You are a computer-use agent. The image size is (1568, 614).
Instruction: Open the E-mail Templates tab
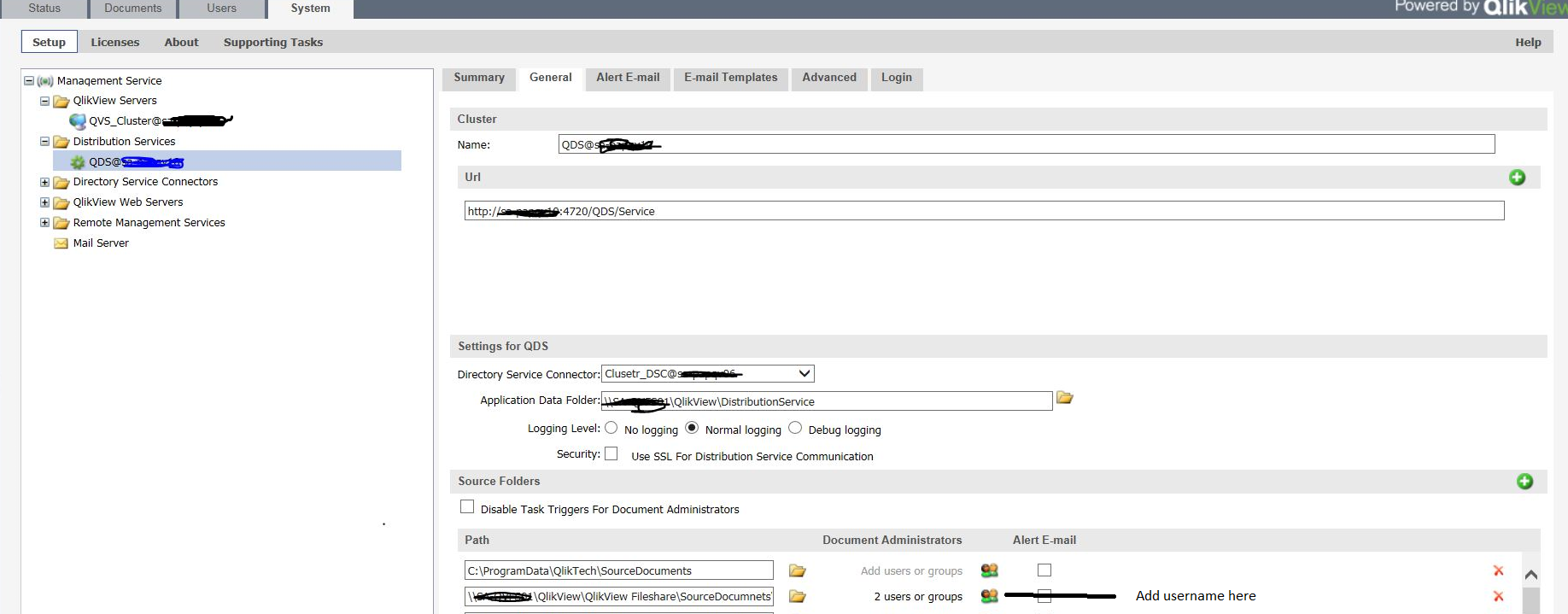click(731, 78)
